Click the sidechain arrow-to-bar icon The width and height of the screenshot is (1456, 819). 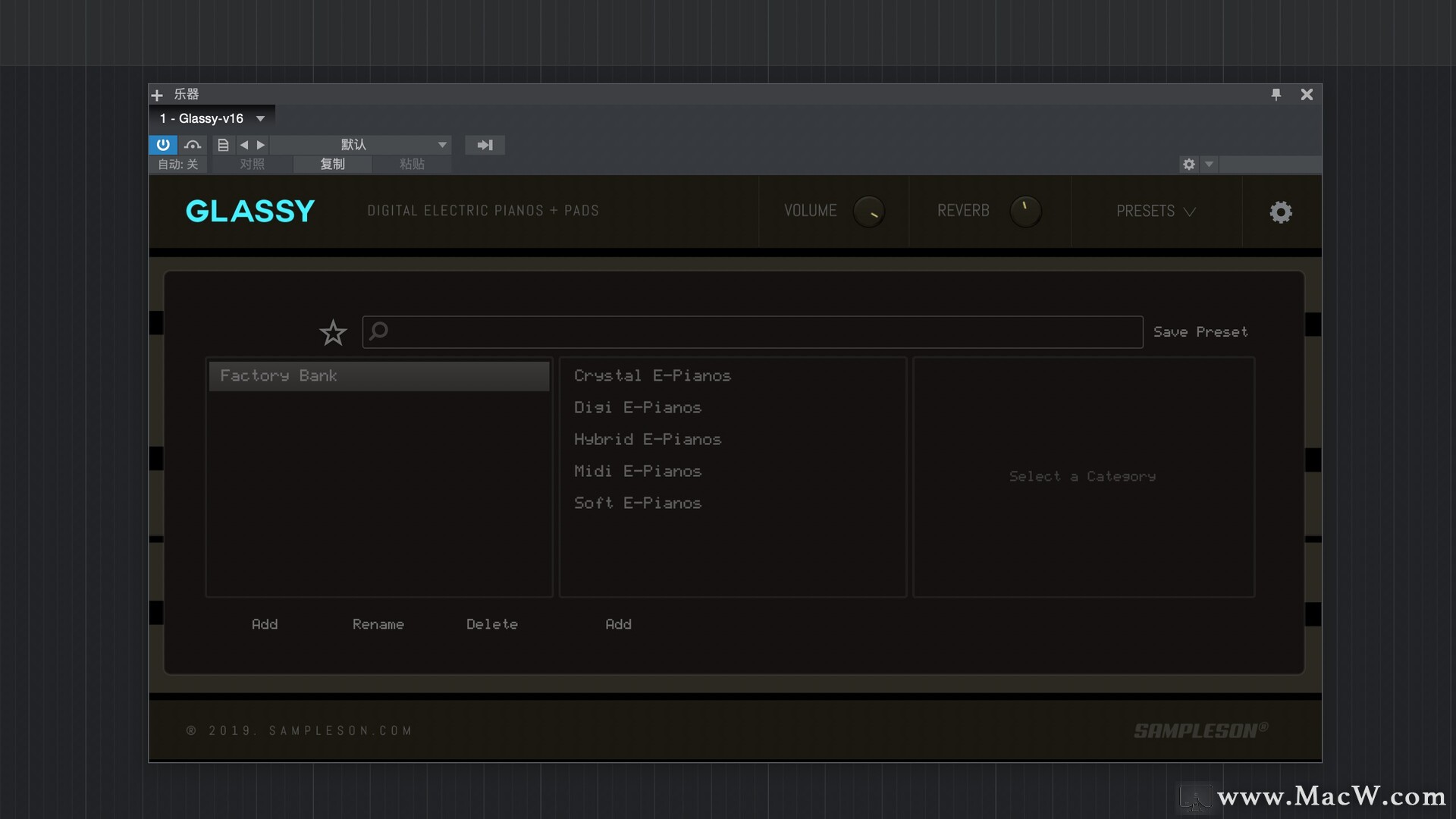(485, 144)
